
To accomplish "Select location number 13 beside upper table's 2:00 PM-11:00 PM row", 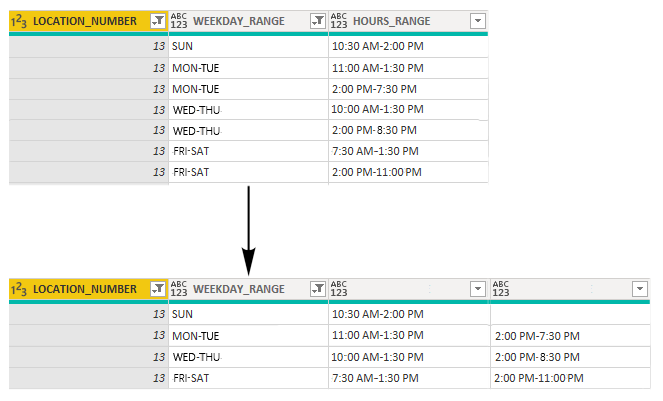I will [89, 172].
